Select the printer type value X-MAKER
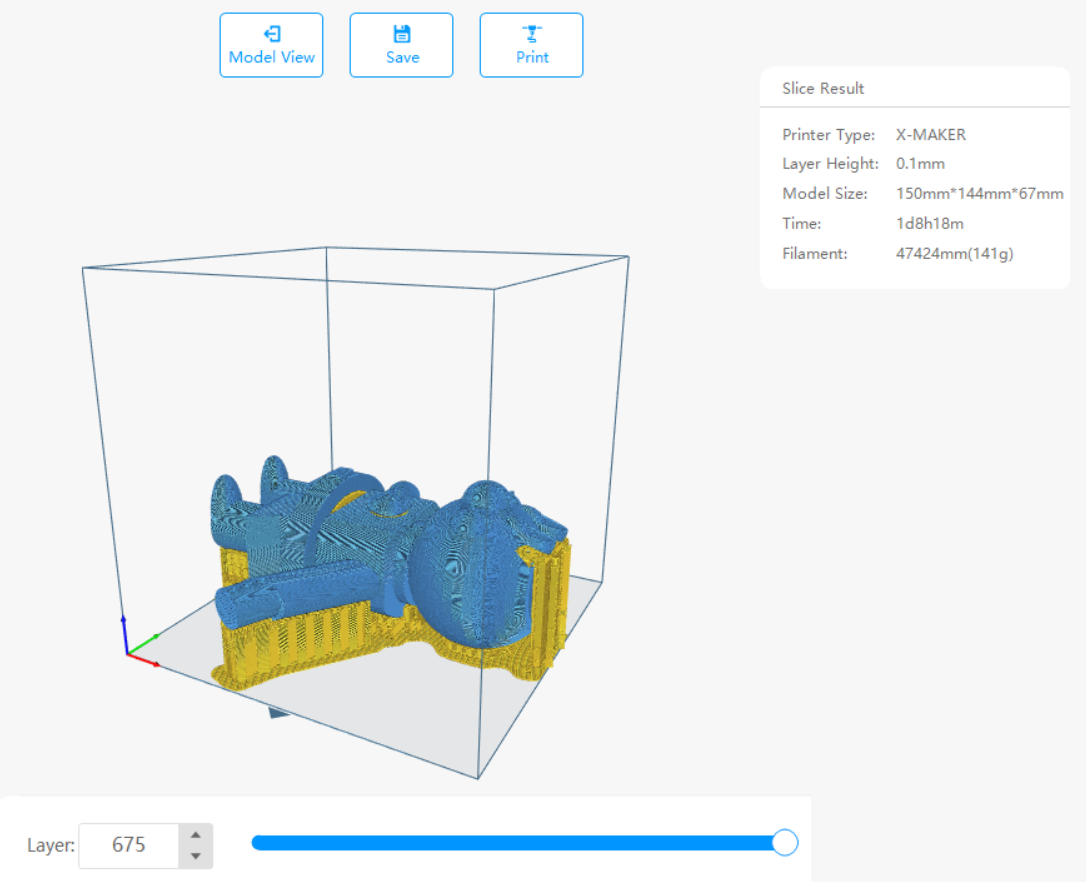Image resolution: width=1086 pixels, height=882 pixels. click(930, 134)
